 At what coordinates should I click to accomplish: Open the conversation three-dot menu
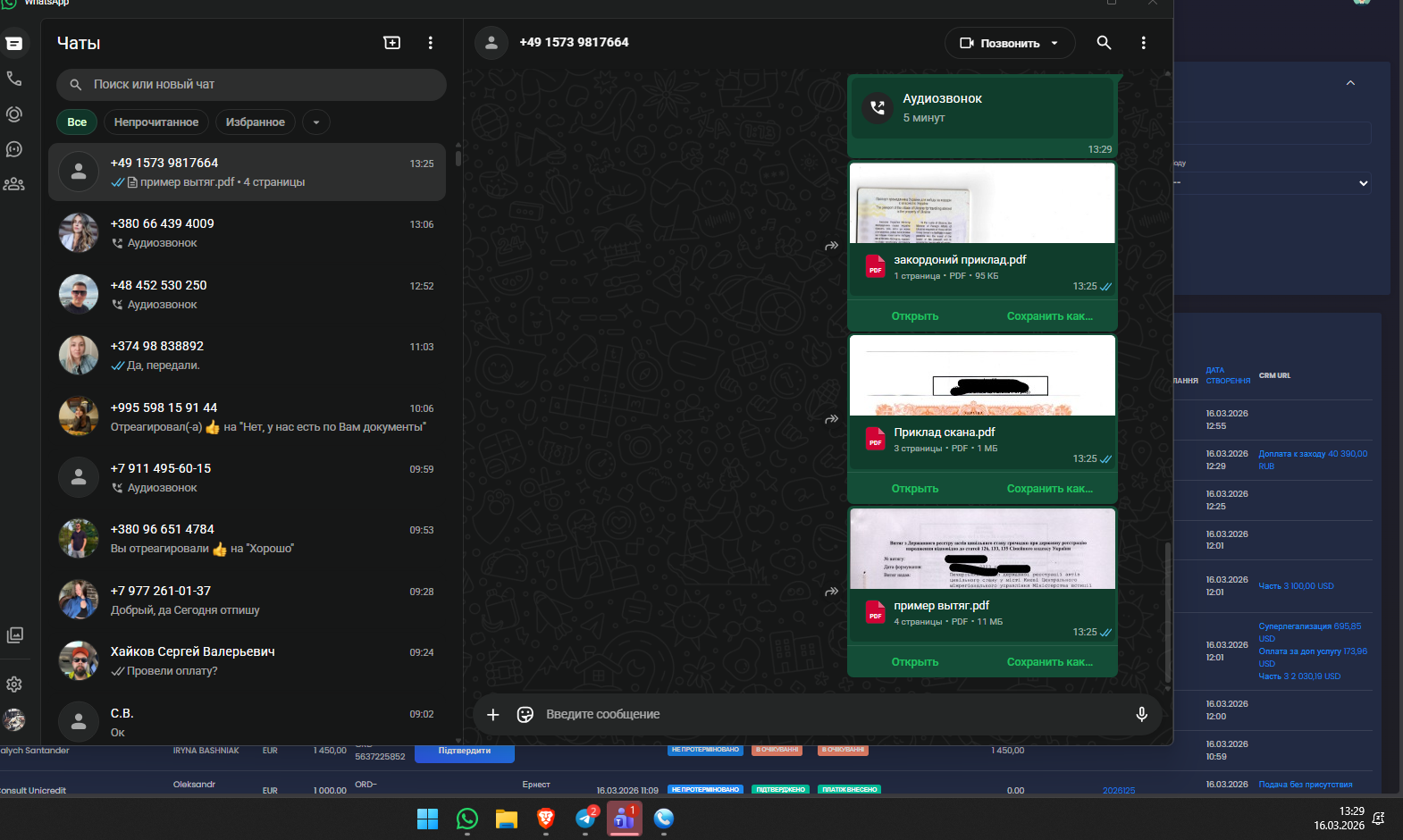[x=1144, y=43]
